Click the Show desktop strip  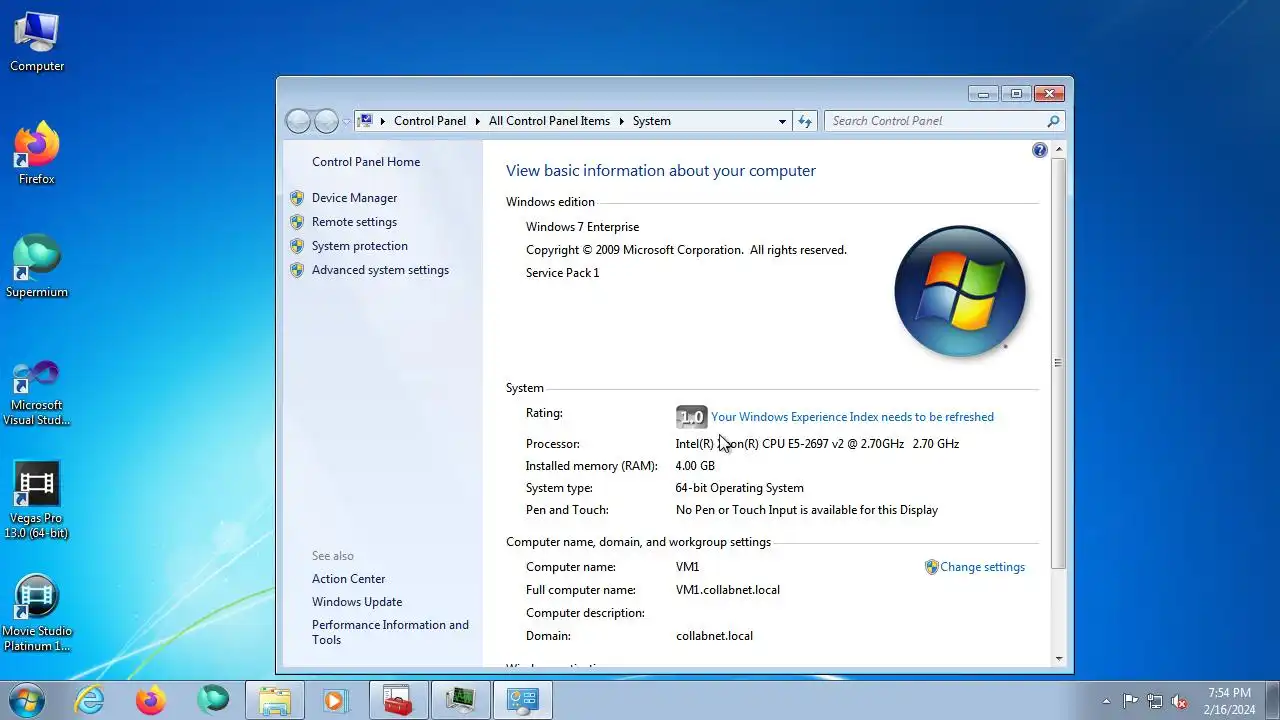(1272, 700)
